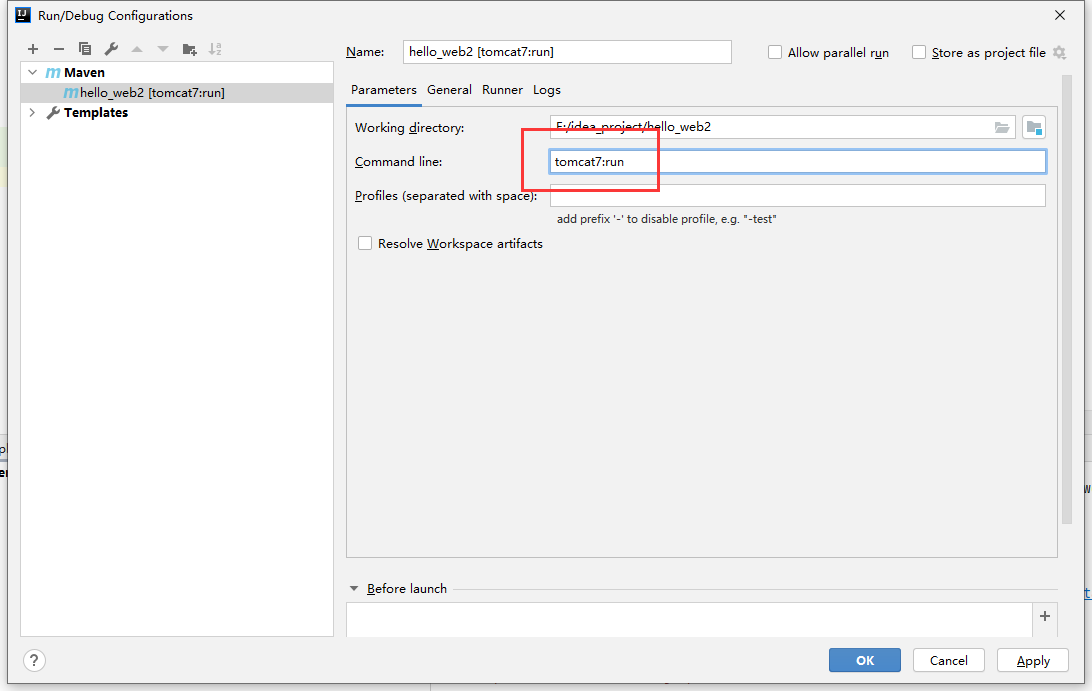This screenshot has width=1092, height=691.
Task: Click the OK button
Action: click(x=864, y=660)
